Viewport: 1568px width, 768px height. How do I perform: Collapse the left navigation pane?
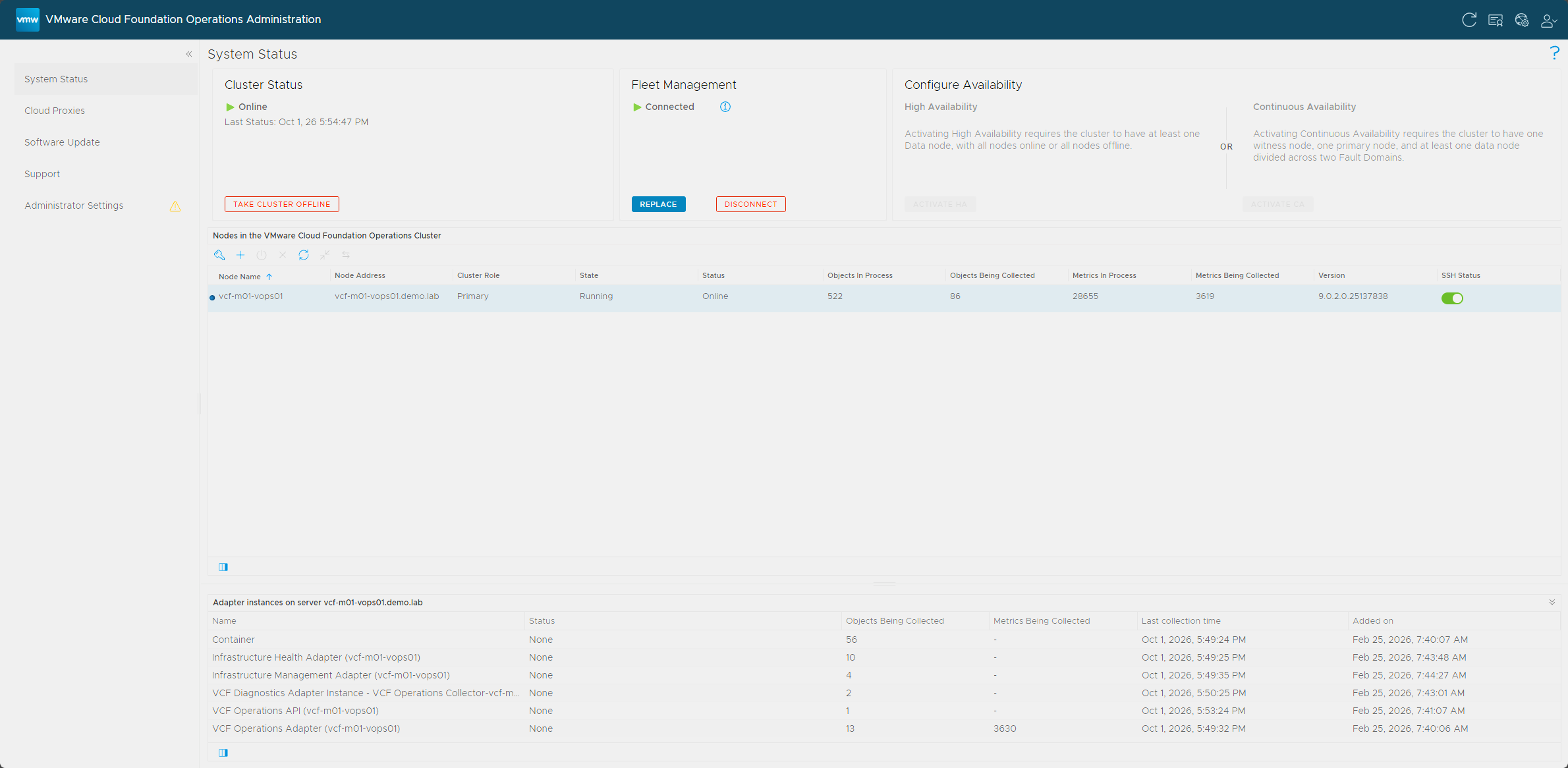[189, 54]
